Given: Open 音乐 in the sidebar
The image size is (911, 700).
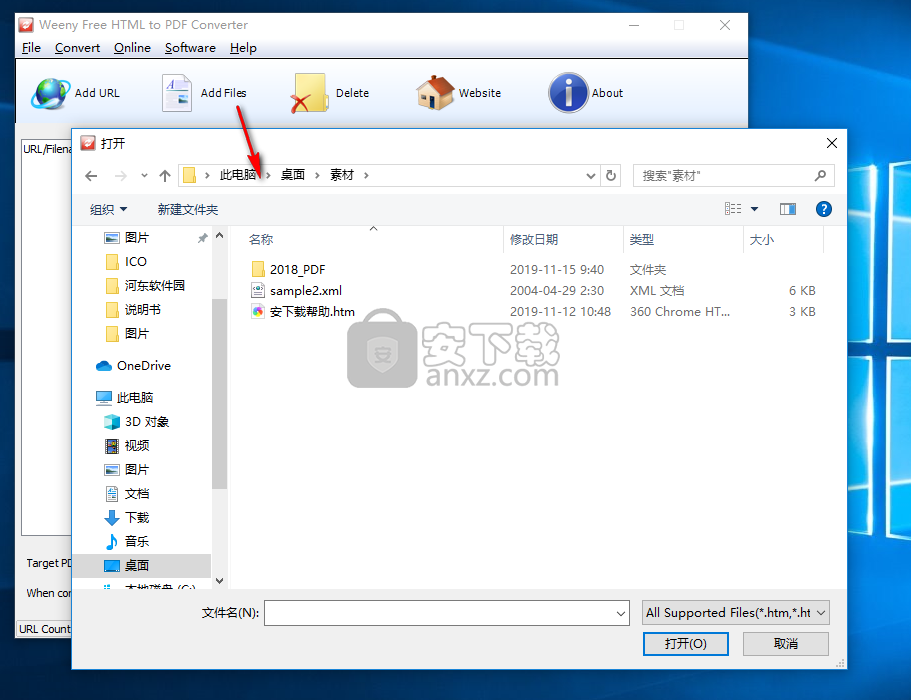Looking at the screenshot, I should tap(137, 541).
